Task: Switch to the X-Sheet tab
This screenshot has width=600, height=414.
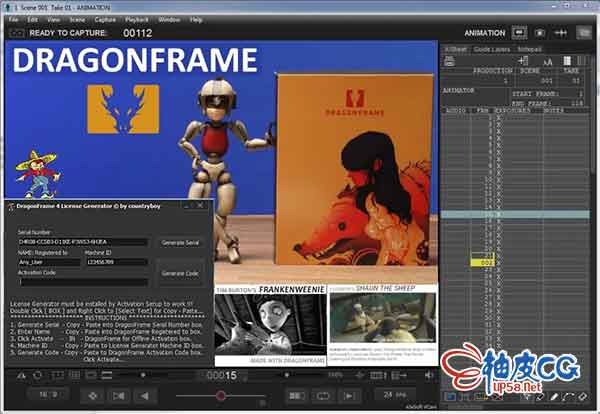Action: point(456,49)
